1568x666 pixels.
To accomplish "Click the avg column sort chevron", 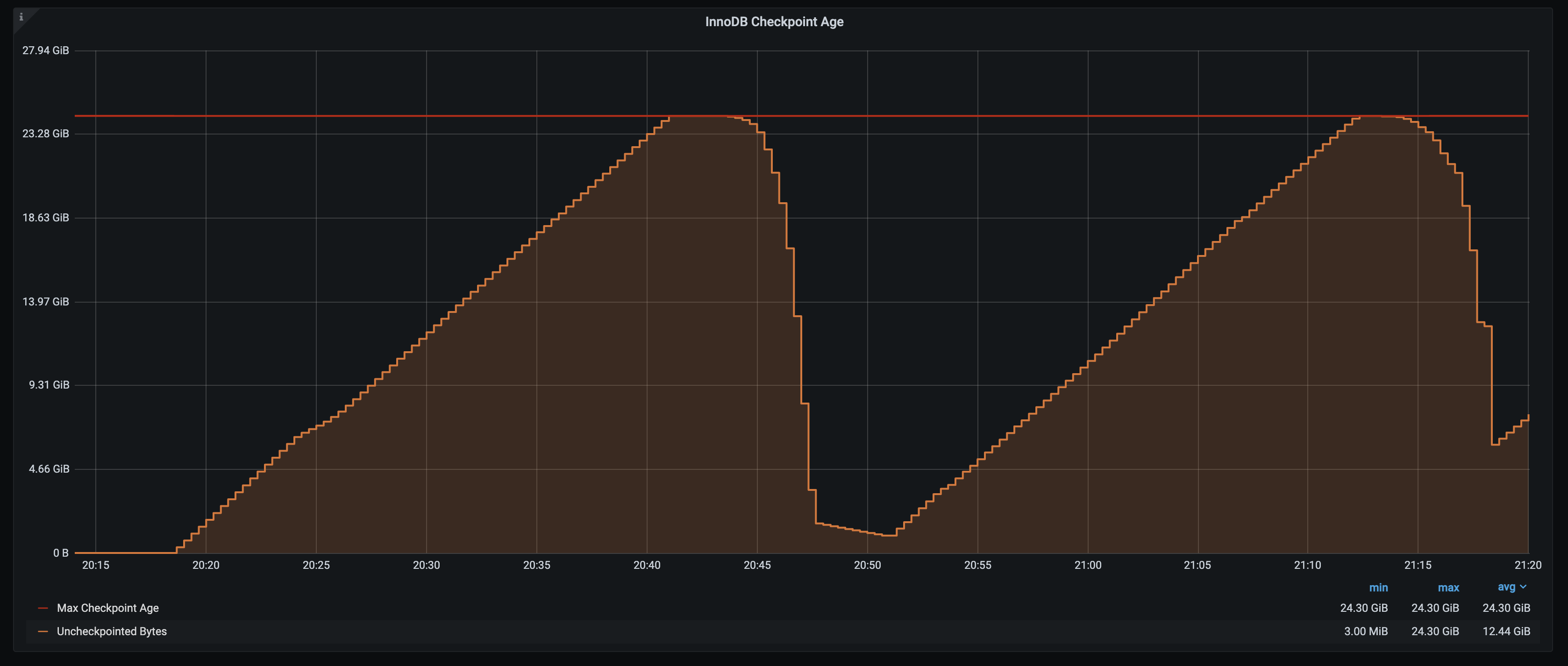I will [x=1523, y=587].
